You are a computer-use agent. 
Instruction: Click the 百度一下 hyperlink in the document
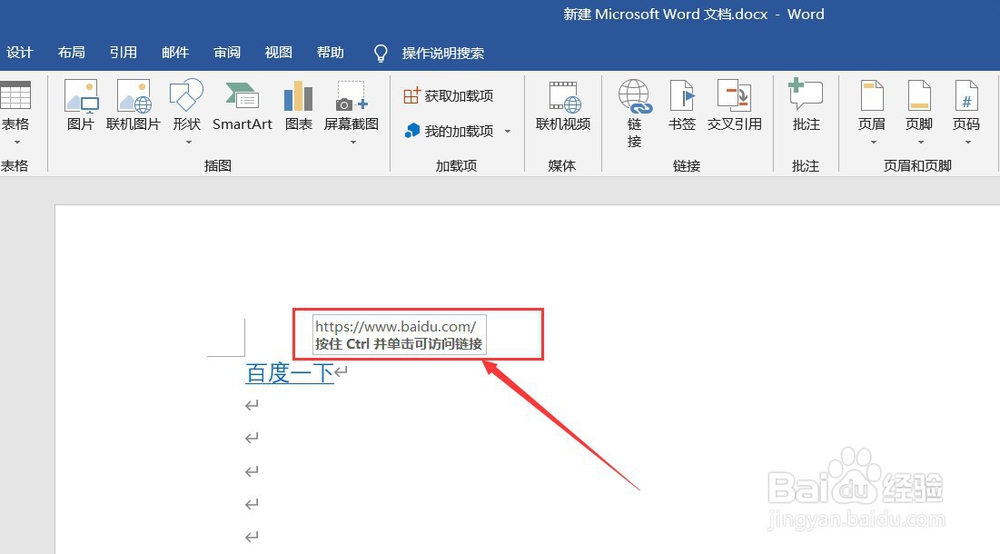point(290,373)
